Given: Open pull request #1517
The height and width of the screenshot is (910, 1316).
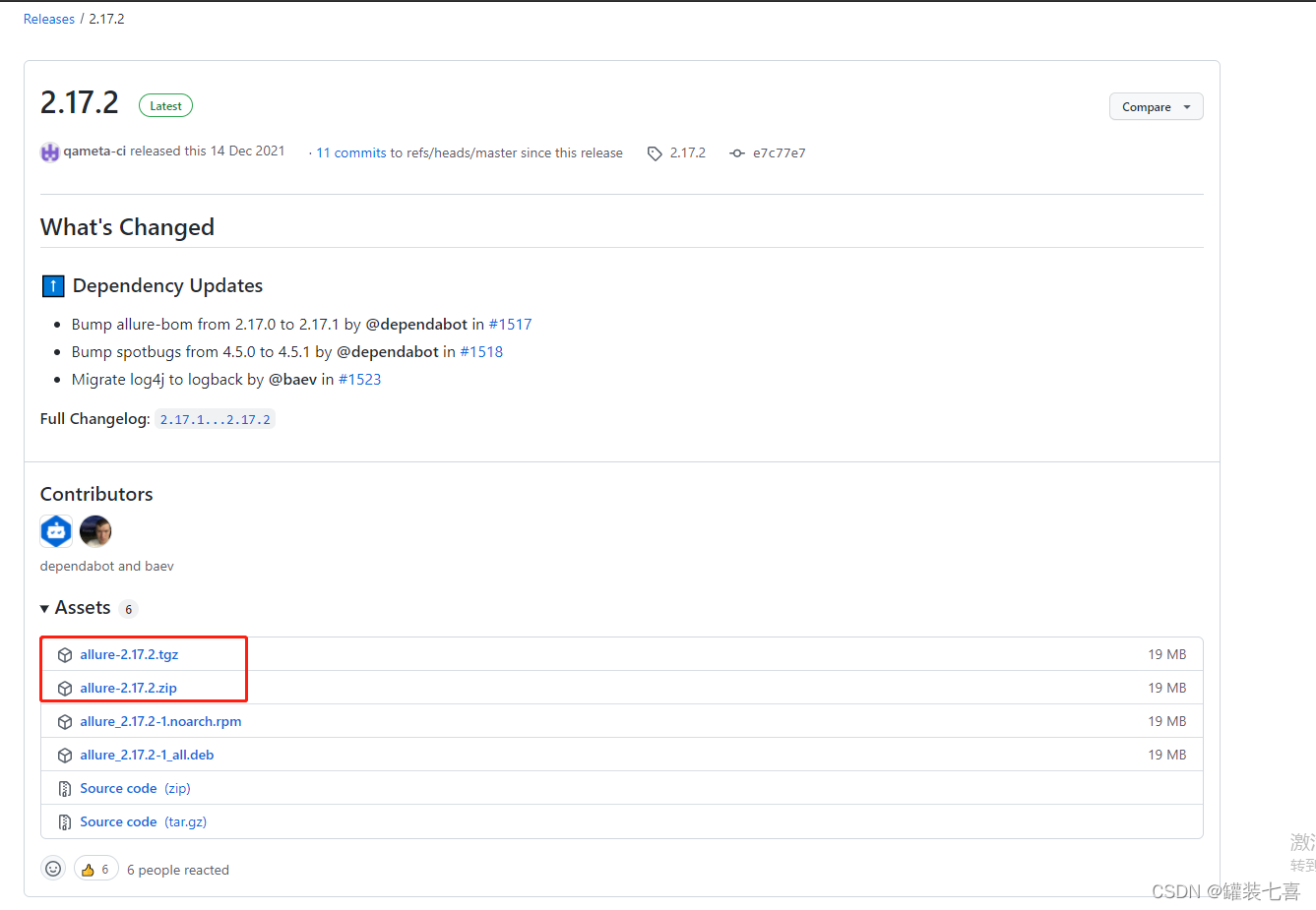Looking at the screenshot, I should click(x=510, y=325).
